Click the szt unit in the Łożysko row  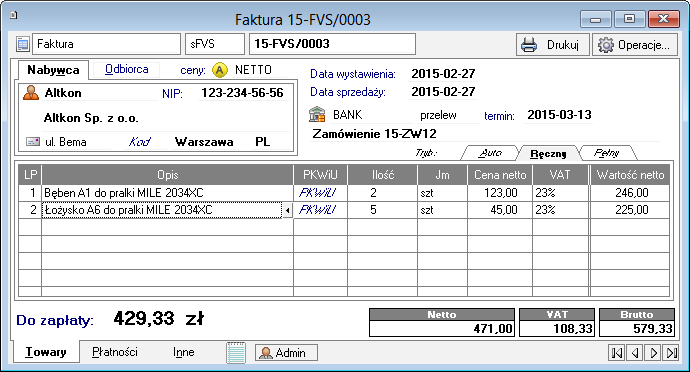442,210
